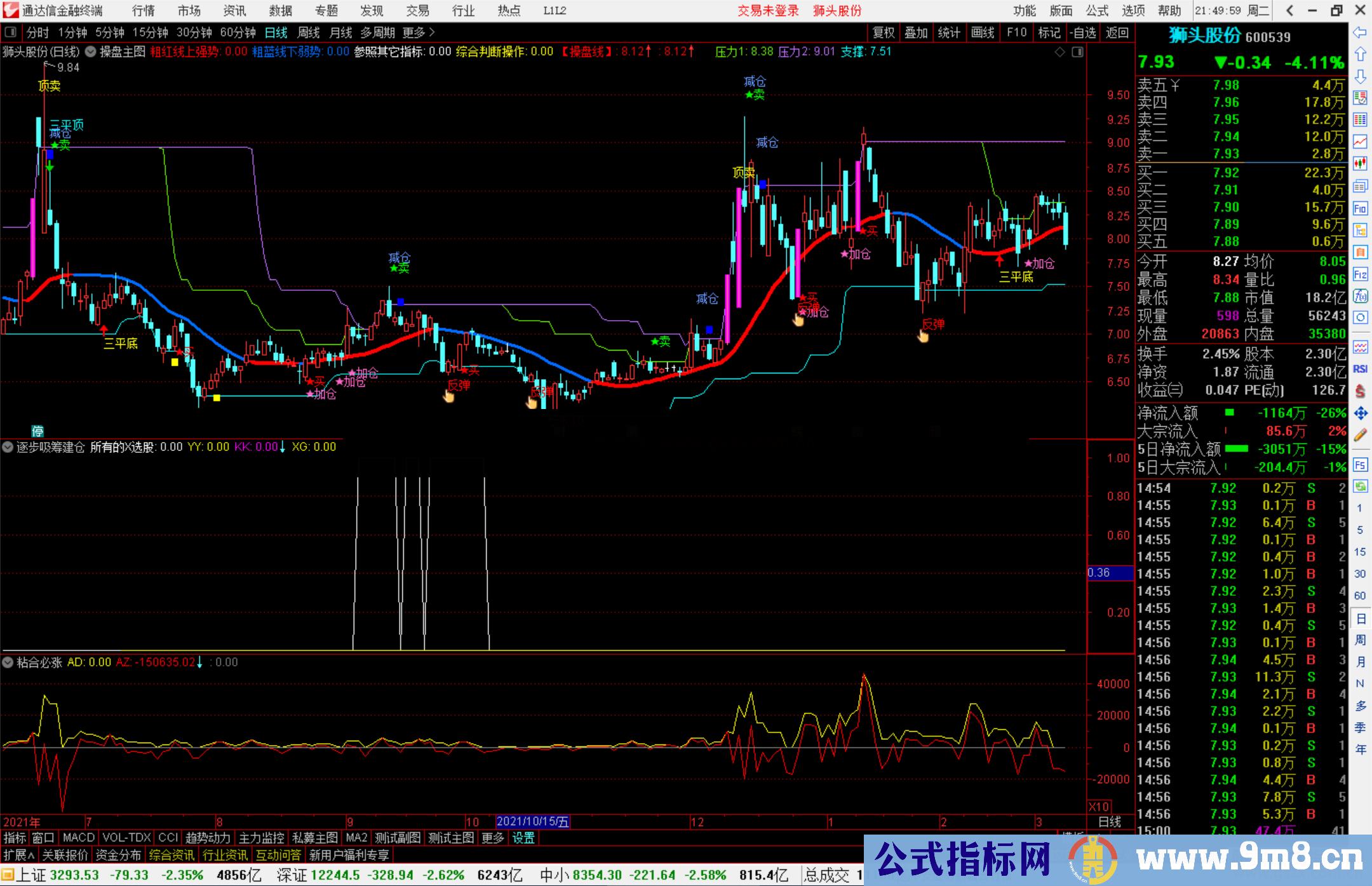Enable 画线 drawing mode
The height and width of the screenshot is (886, 1372).
pos(983,32)
